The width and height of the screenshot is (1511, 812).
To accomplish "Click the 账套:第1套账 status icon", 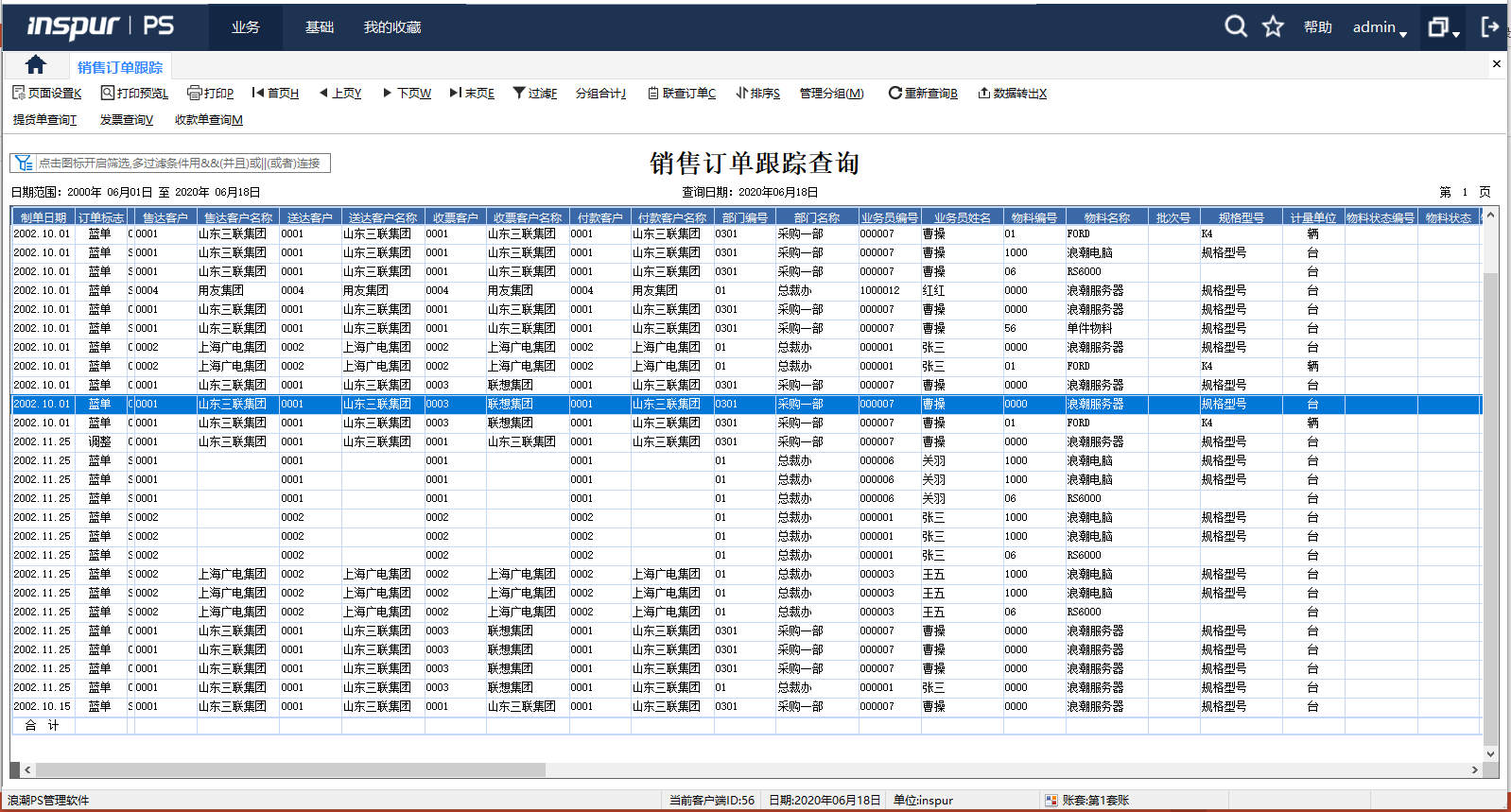I will click(1051, 800).
